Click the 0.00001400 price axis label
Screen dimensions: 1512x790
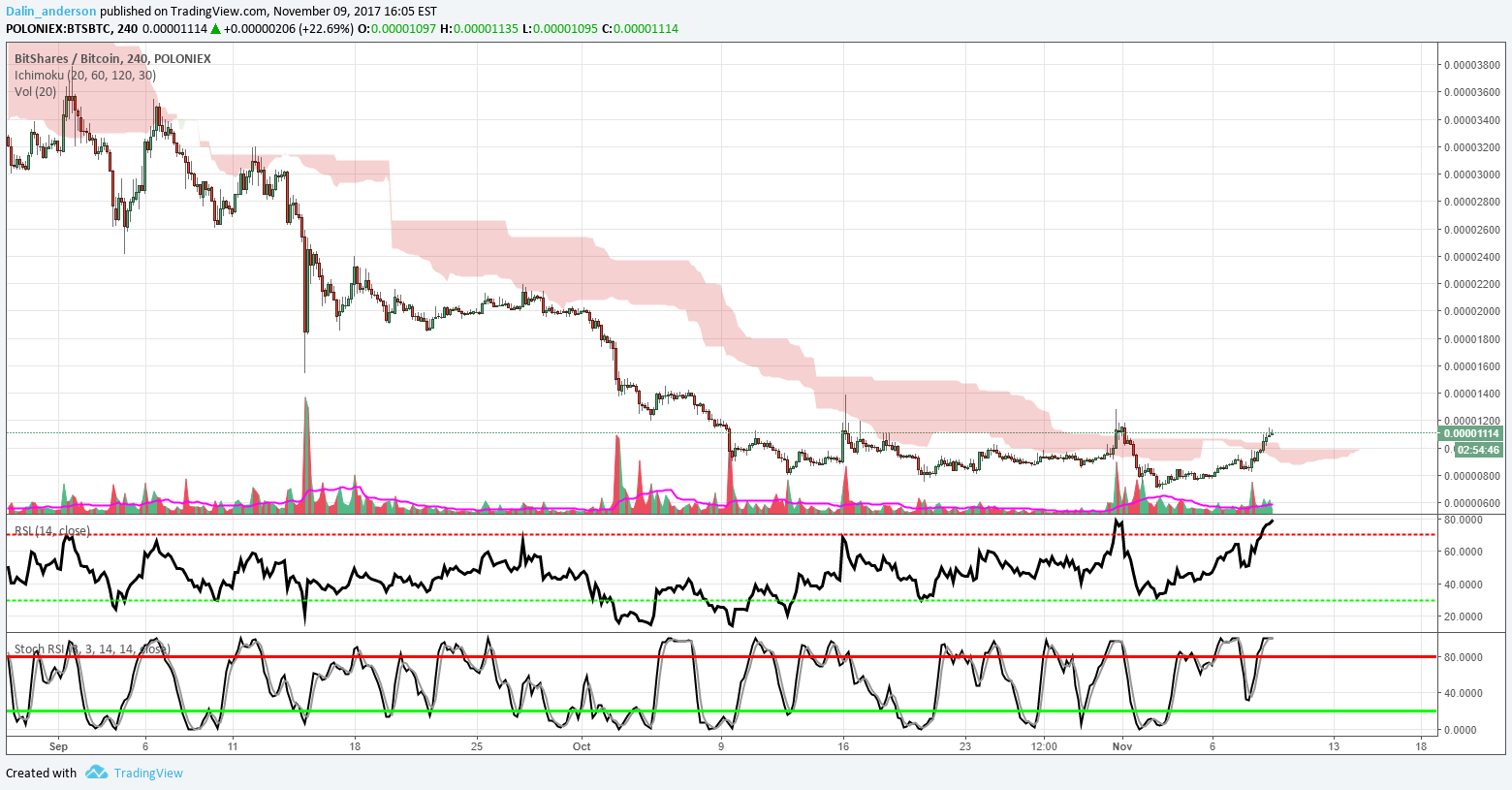[x=1473, y=394]
